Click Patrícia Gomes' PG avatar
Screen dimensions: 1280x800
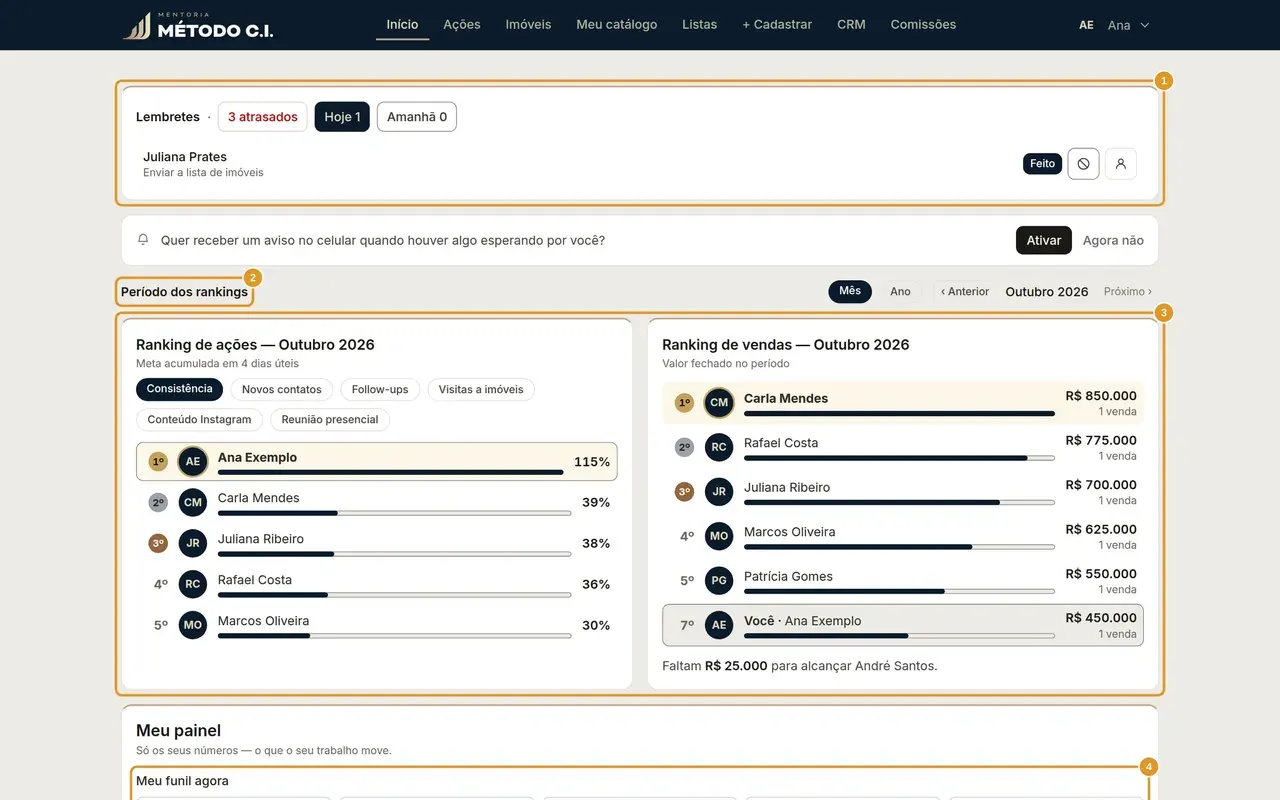point(719,581)
